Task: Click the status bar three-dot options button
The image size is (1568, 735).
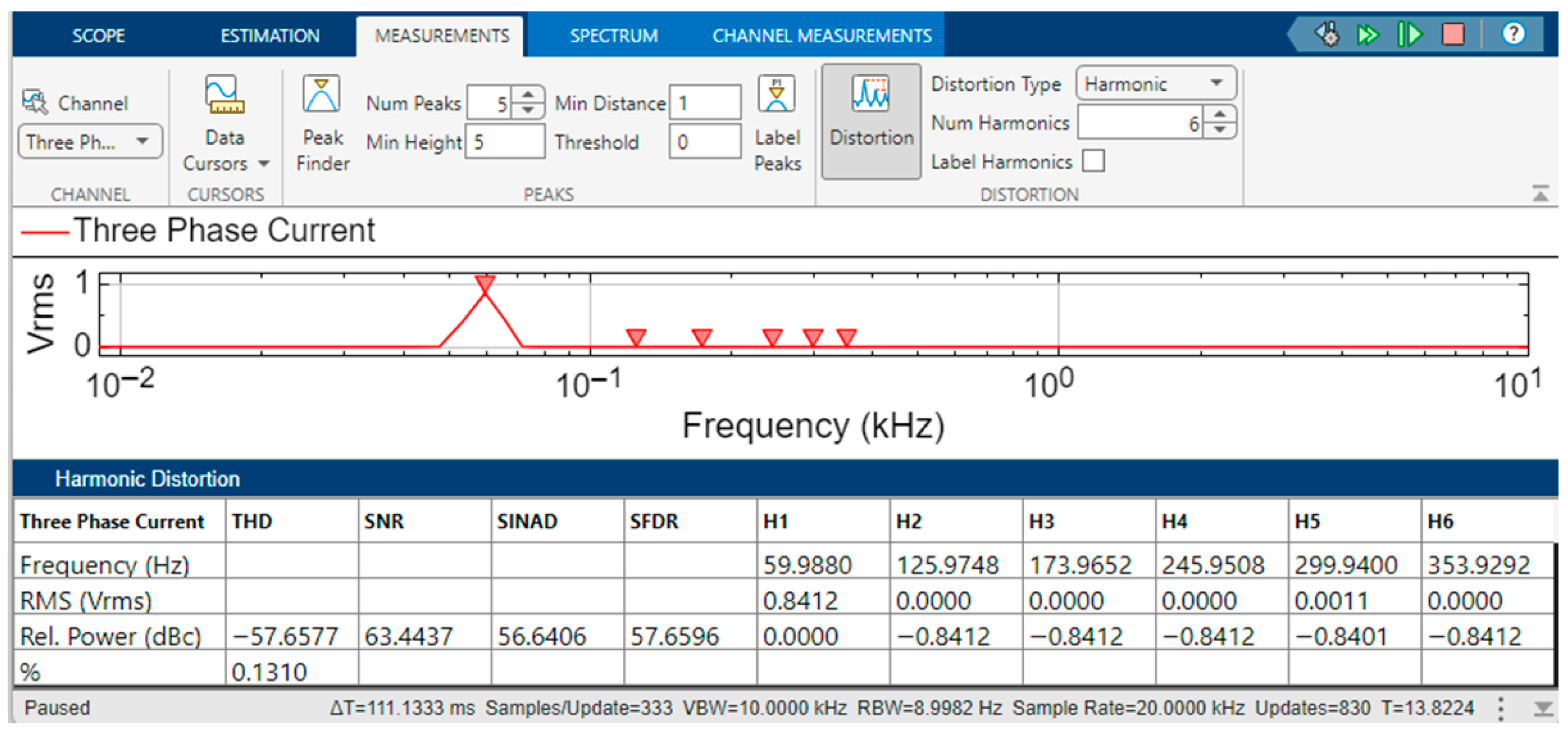Action: pos(1500,709)
